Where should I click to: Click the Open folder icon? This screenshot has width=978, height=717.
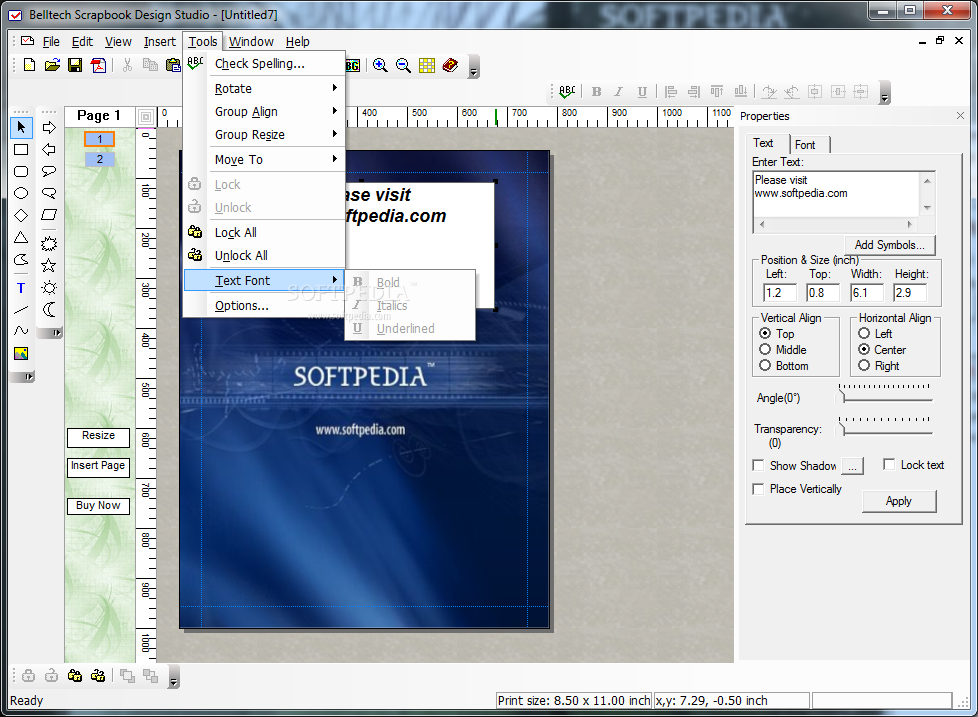52,65
